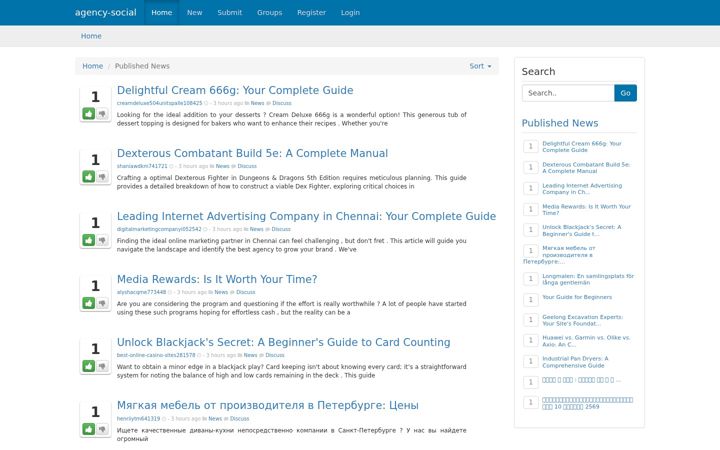Open sidebar link Delightful Cream 666g: Your Complete Guide

pos(582,146)
